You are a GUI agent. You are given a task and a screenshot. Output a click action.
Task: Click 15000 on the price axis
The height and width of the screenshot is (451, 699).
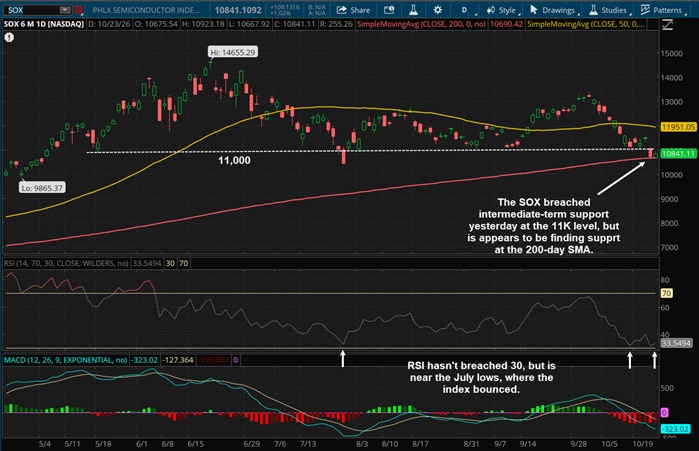671,53
